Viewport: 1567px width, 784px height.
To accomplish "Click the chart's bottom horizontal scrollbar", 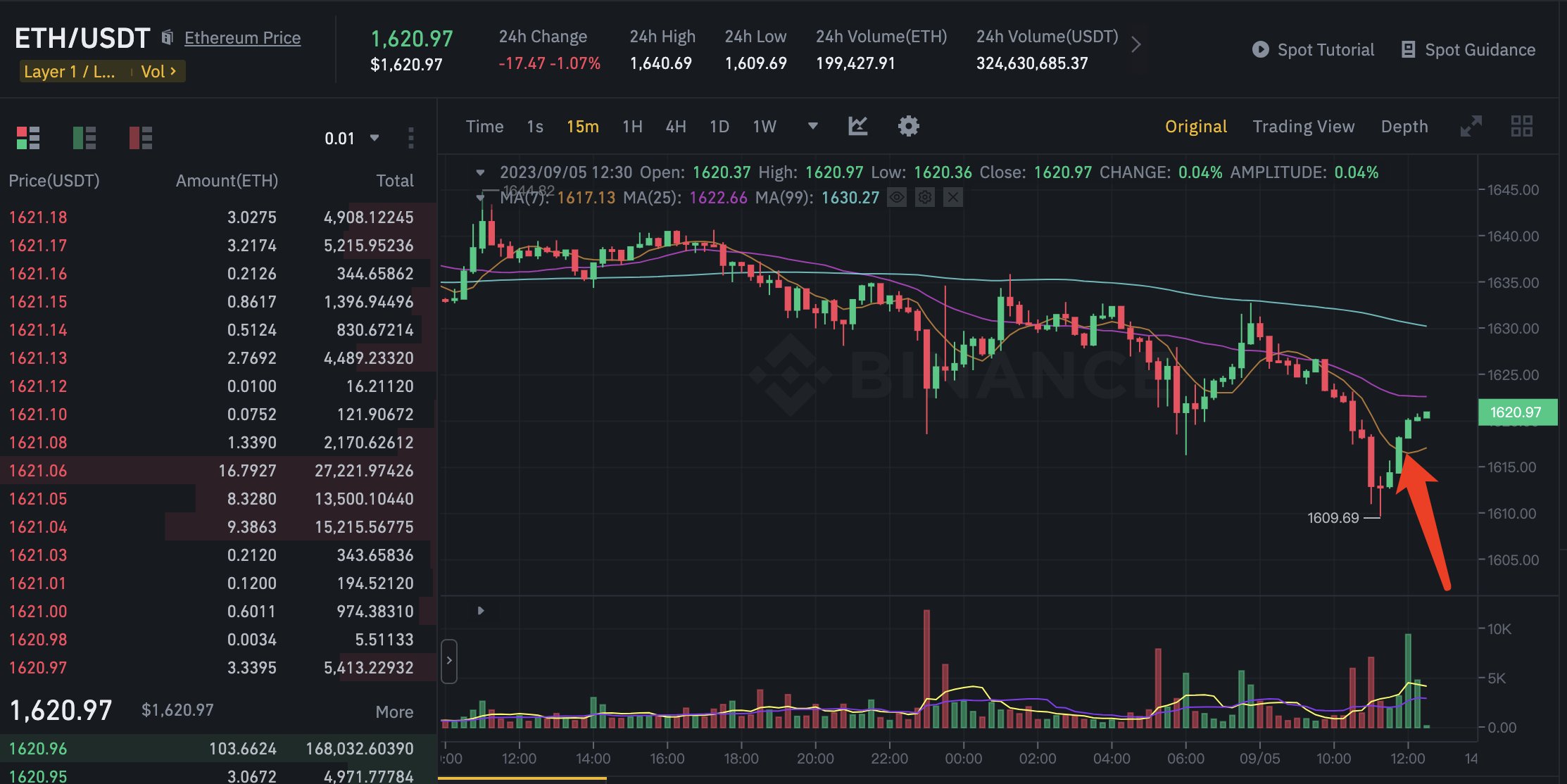I will (x=522, y=778).
